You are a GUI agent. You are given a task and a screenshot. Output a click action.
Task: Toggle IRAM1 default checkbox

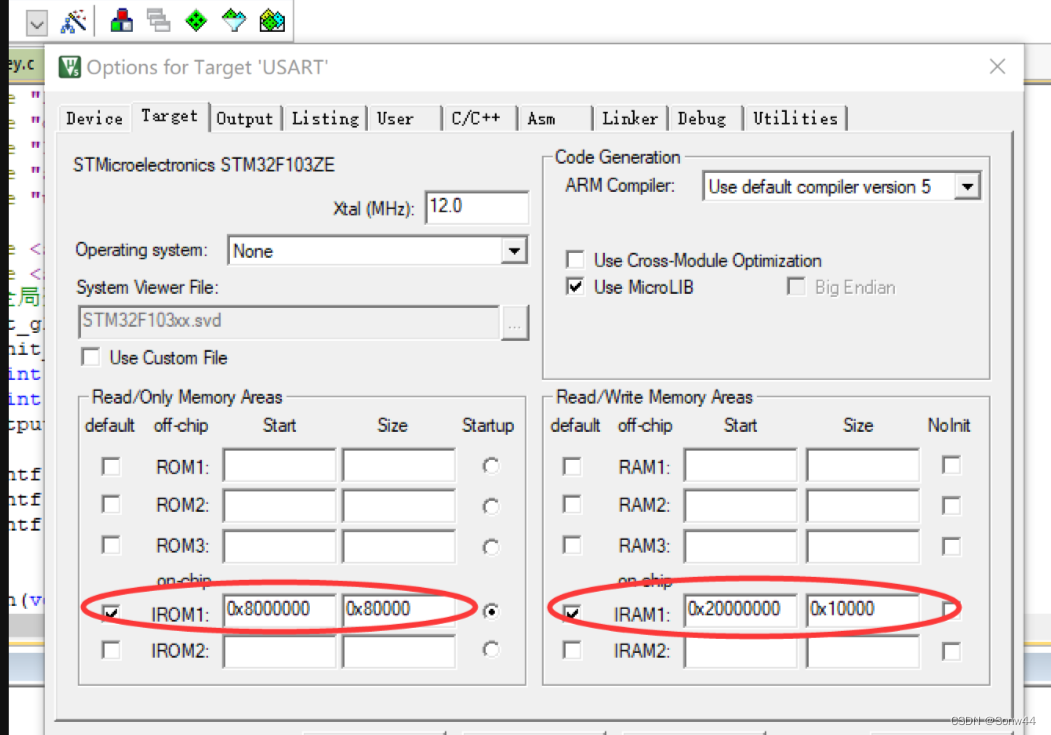(x=572, y=612)
